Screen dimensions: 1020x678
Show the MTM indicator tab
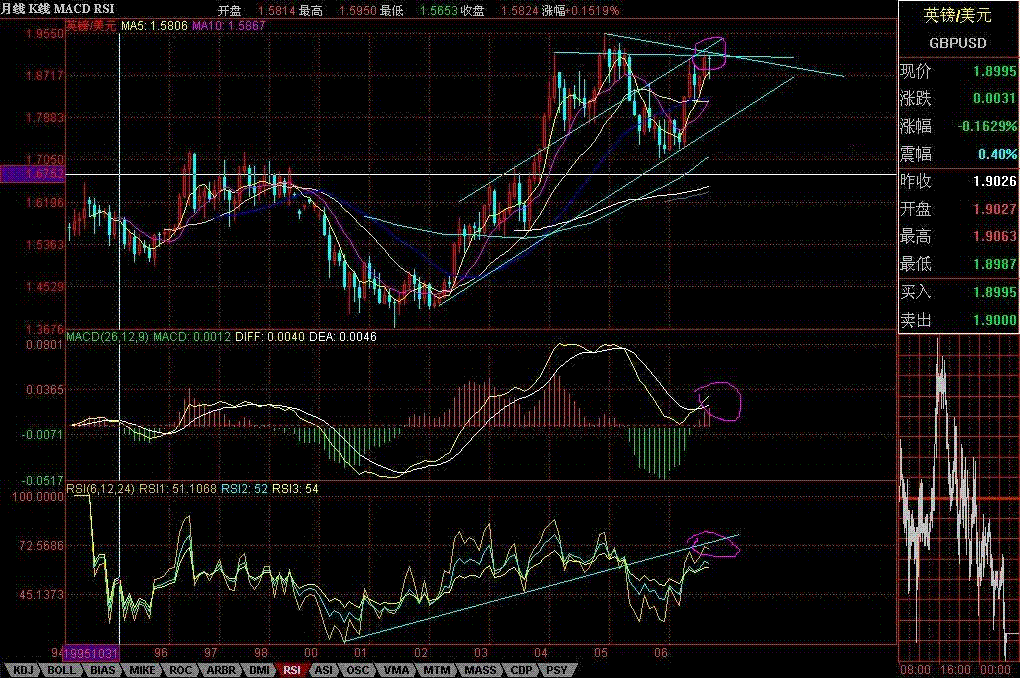tap(435, 669)
